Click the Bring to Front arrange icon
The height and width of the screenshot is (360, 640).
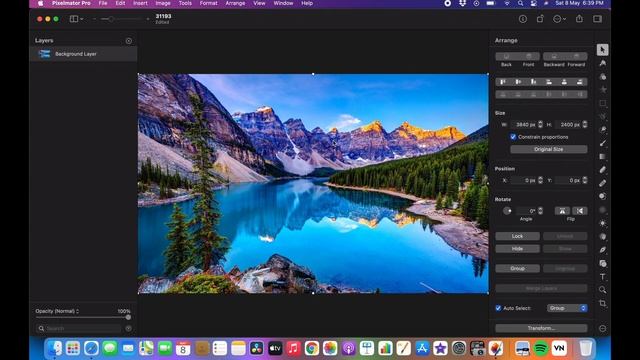[x=529, y=56]
